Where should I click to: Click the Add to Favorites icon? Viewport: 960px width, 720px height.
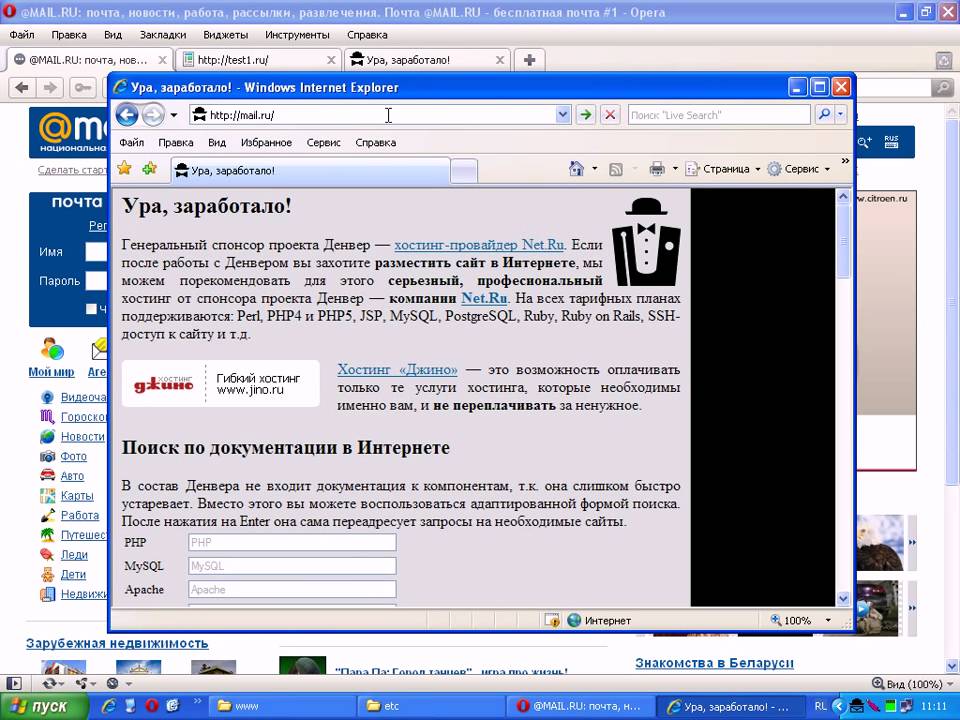149,168
